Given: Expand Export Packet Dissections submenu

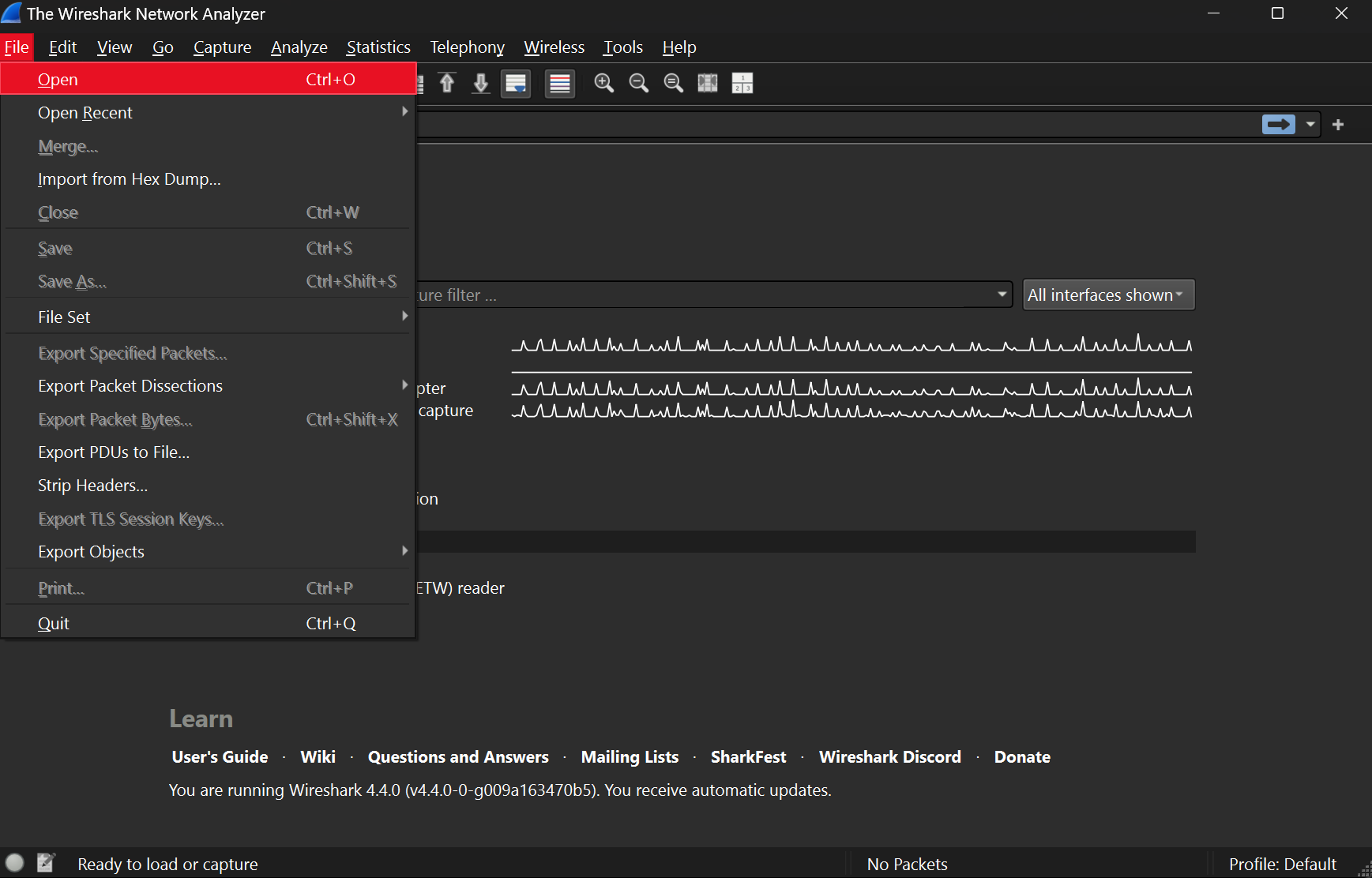Looking at the screenshot, I should click(x=209, y=386).
